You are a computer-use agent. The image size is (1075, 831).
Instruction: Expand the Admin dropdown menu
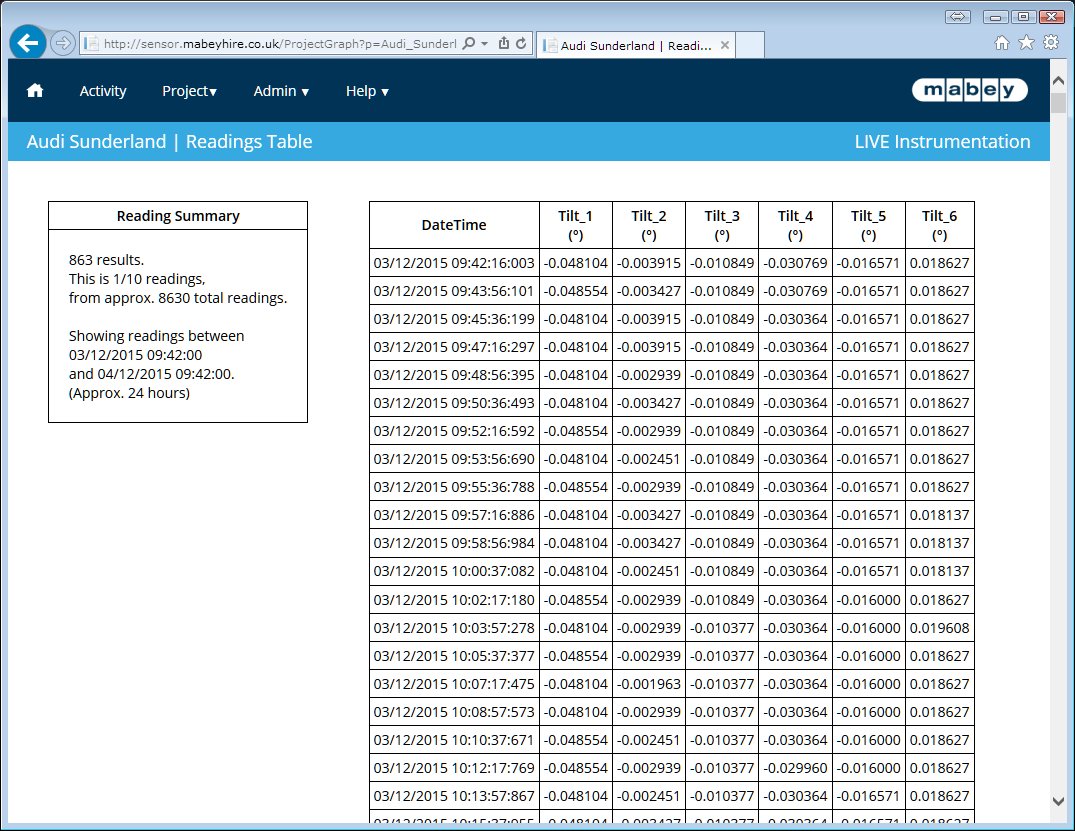[x=281, y=91]
